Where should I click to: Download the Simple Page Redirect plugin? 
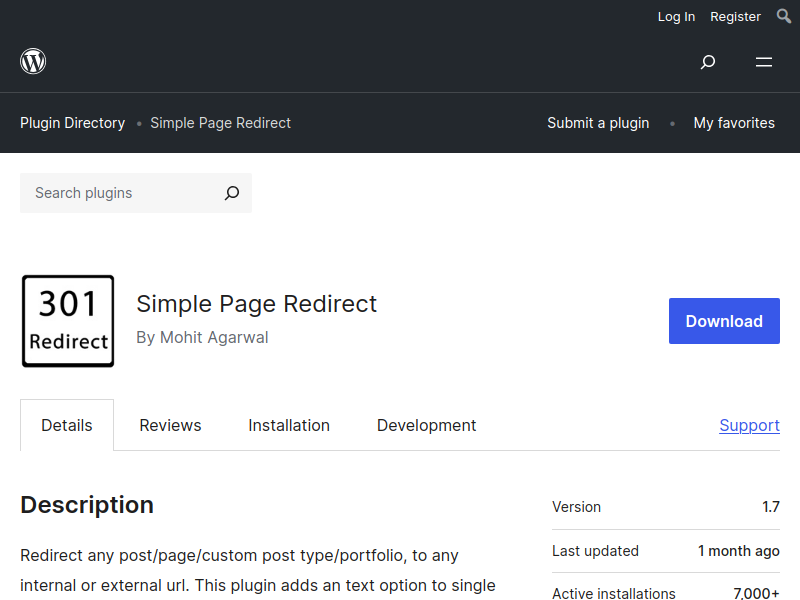pyautogui.click(x=724, y=321)
